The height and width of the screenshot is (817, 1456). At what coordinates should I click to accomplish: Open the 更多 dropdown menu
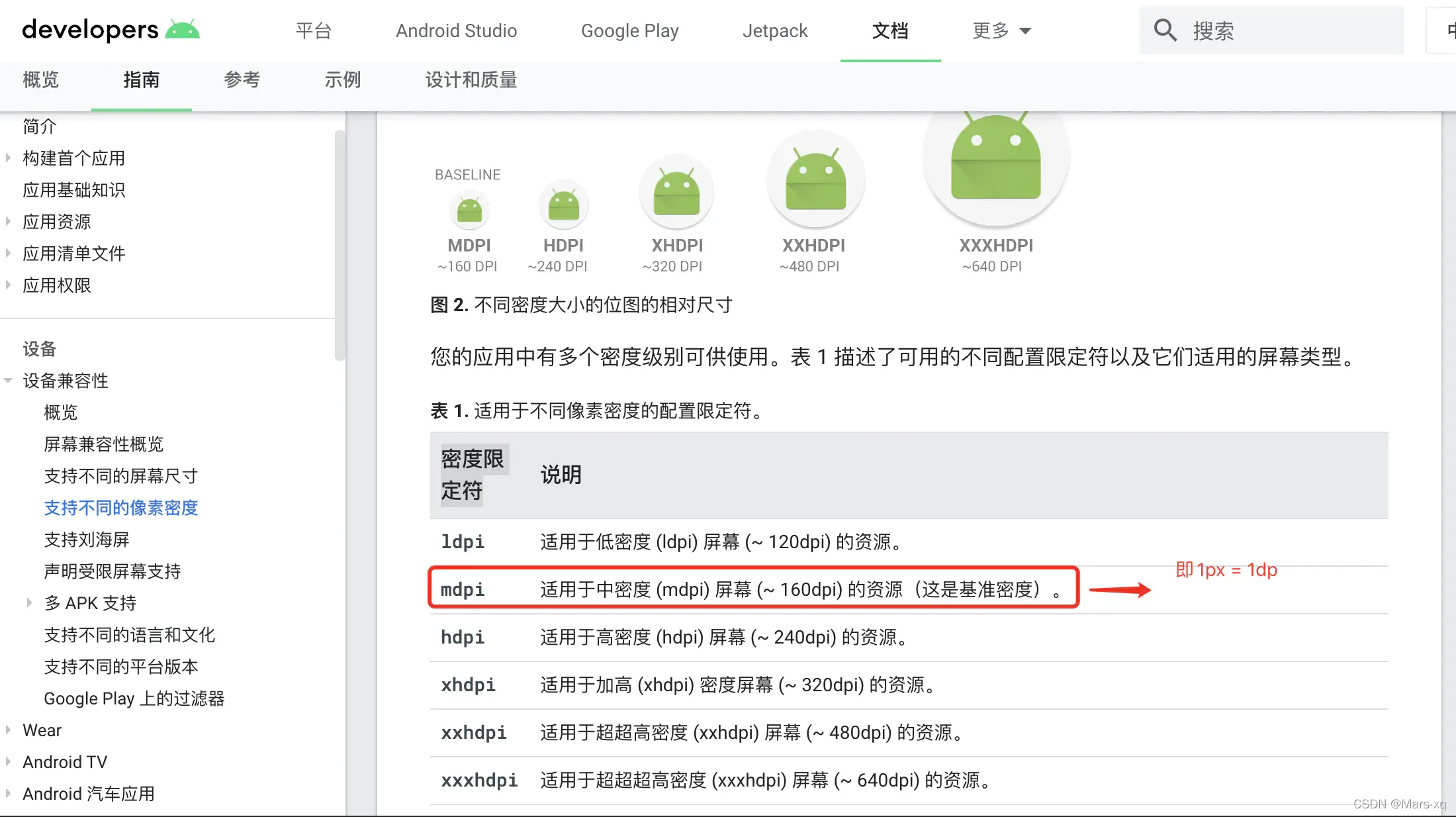click(1001, 30)
